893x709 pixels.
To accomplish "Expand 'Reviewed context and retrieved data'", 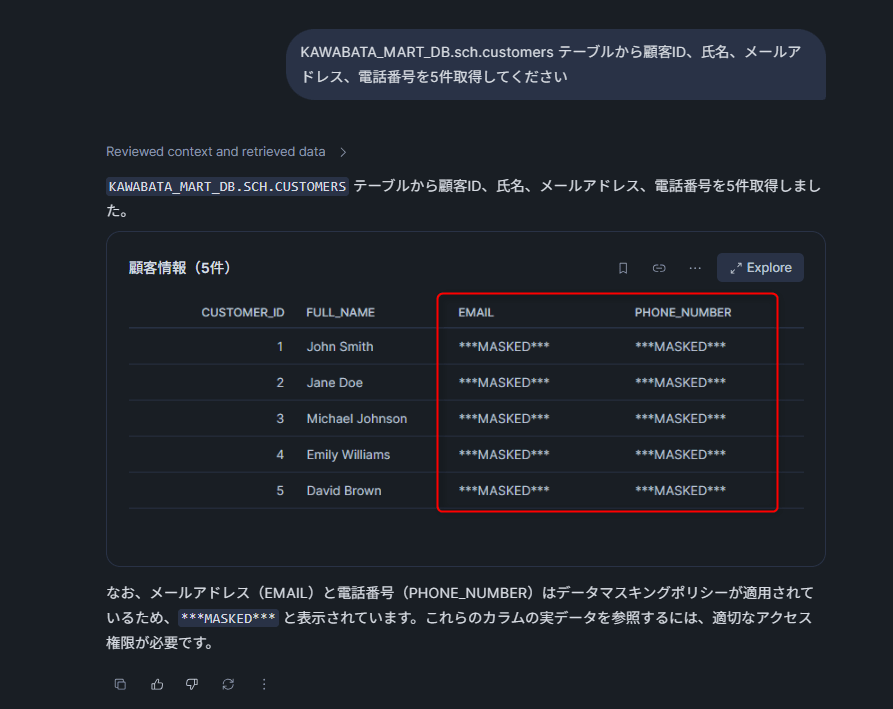I will pyautogui.click(x=226, y=151).
